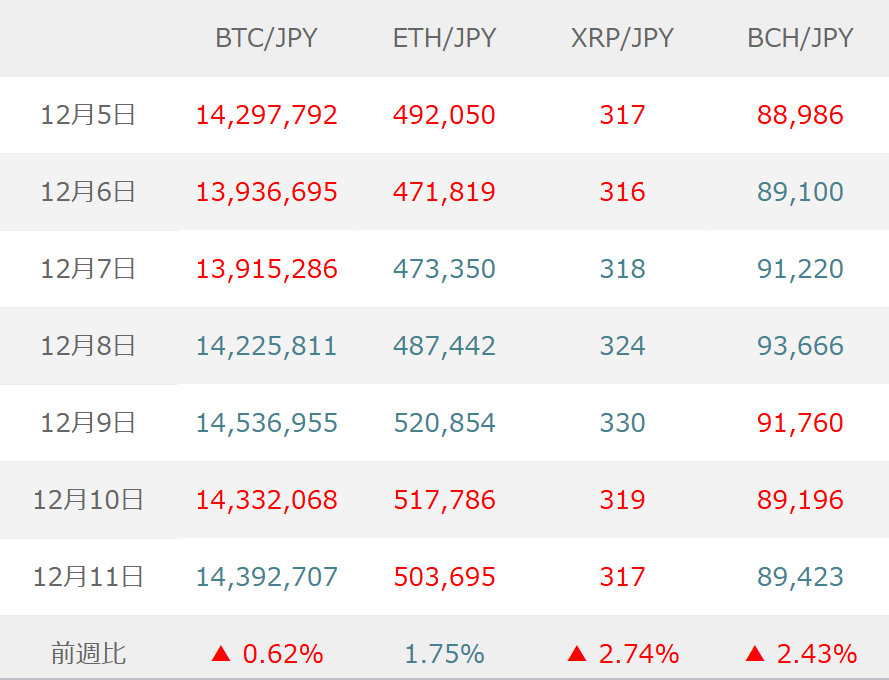The width and height of the screenshot is (889, 680).
Task: Click BTC price 14,297,792
Action: coord(266,115)
